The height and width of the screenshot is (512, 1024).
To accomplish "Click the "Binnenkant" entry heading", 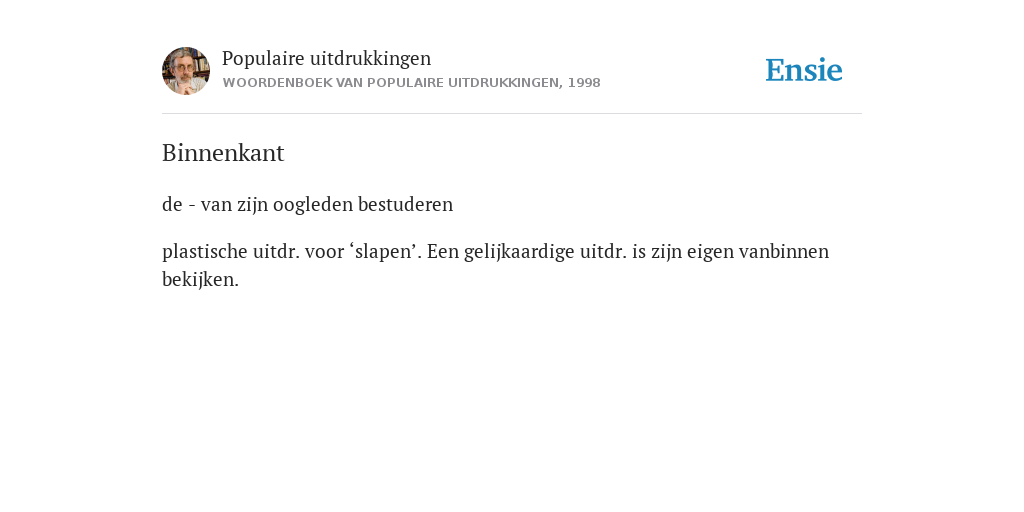I will 223,153.
